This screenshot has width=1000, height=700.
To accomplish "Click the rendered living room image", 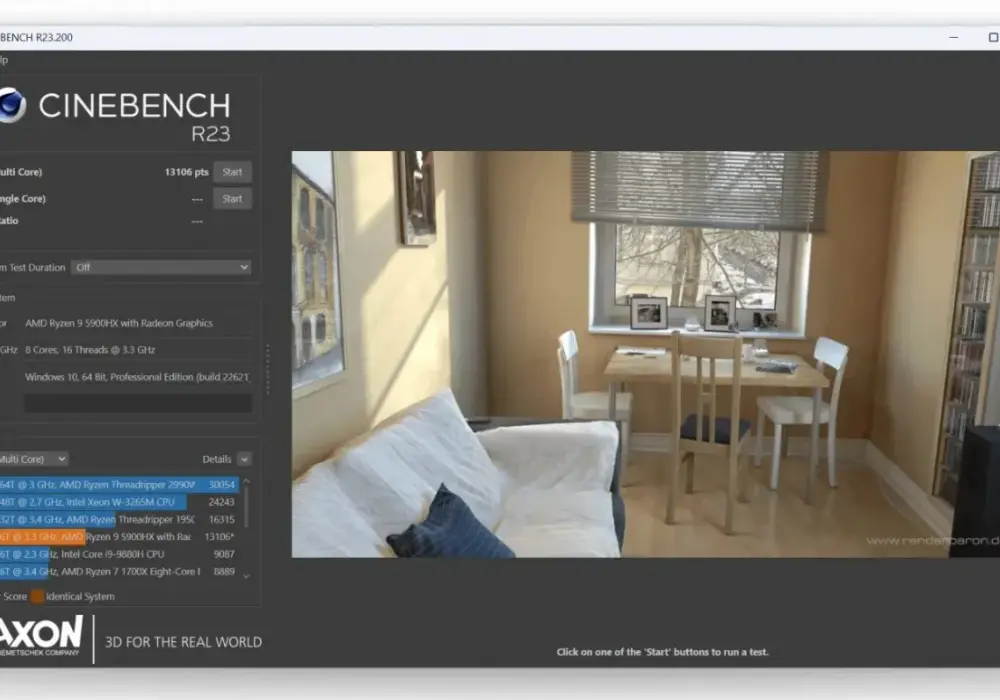I will (645, 354).
